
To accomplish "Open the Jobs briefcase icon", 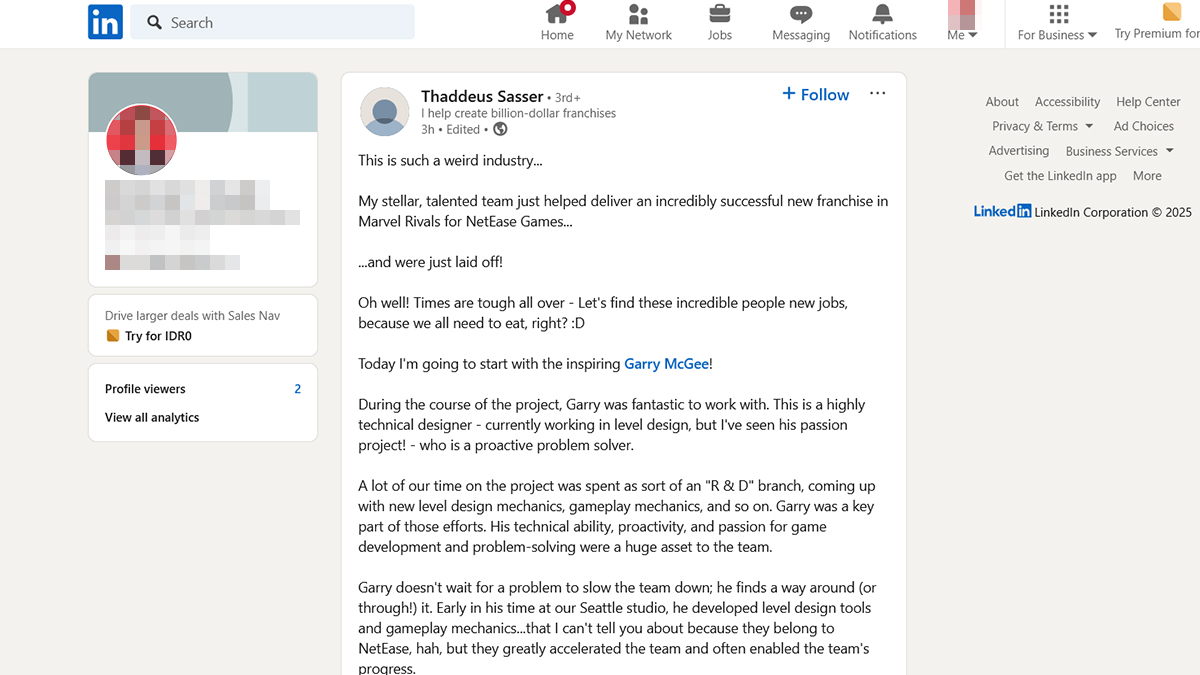I will (719, 14).
